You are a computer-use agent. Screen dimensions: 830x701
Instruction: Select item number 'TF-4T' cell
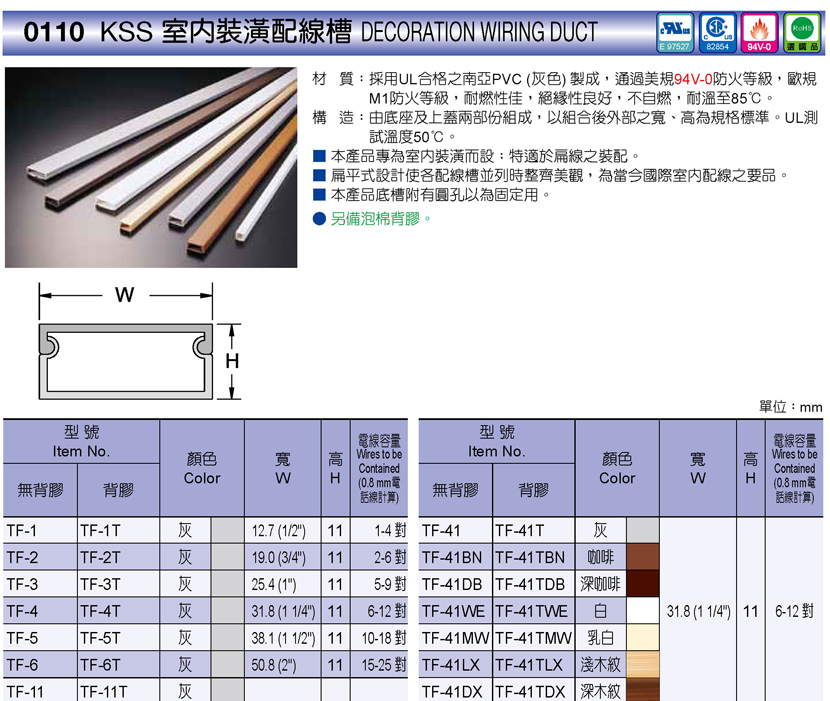click(x=119, y=611)
